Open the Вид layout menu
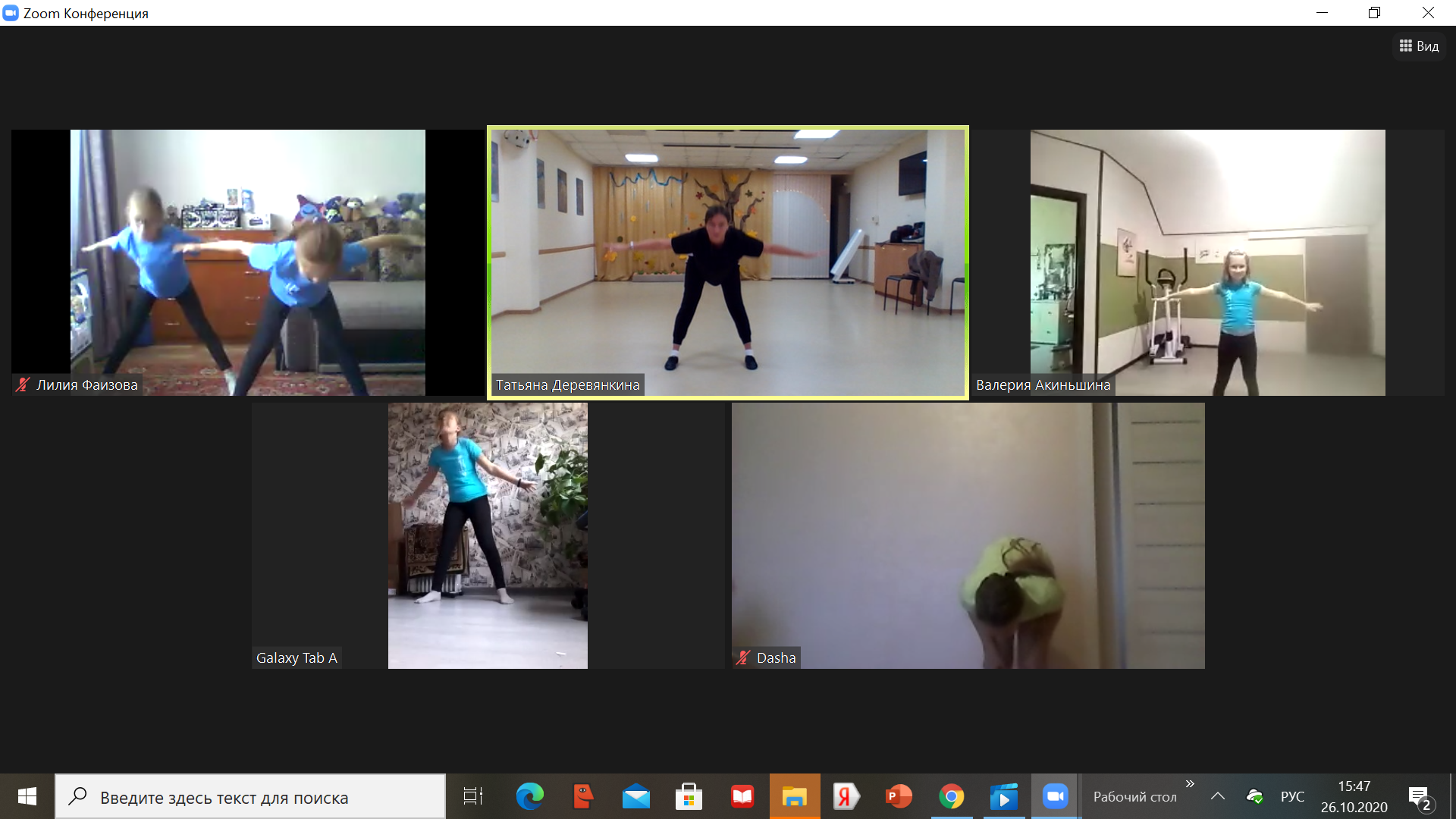 point(1419,46)
